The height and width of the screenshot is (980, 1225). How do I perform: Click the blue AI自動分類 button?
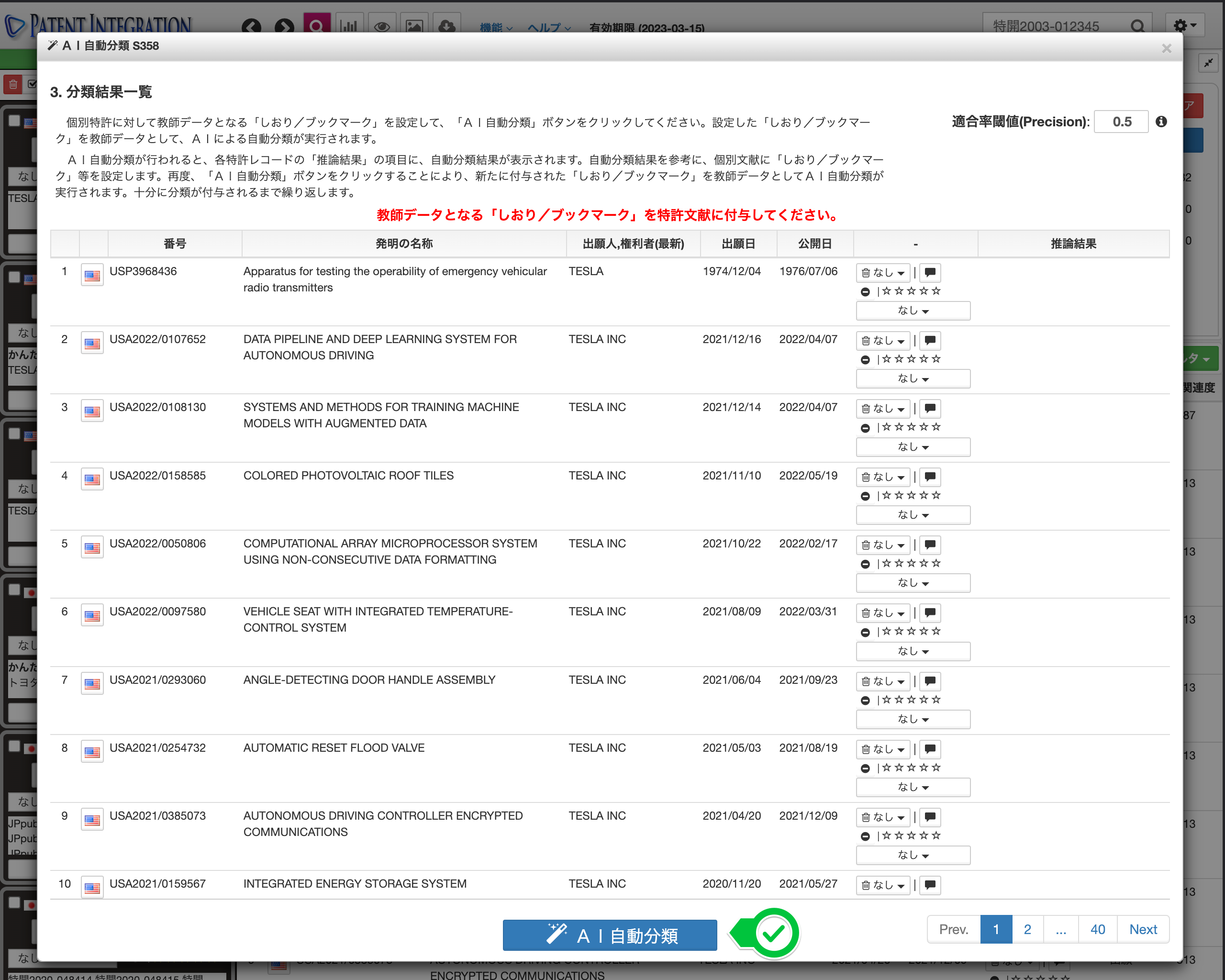tap(609, 935)
